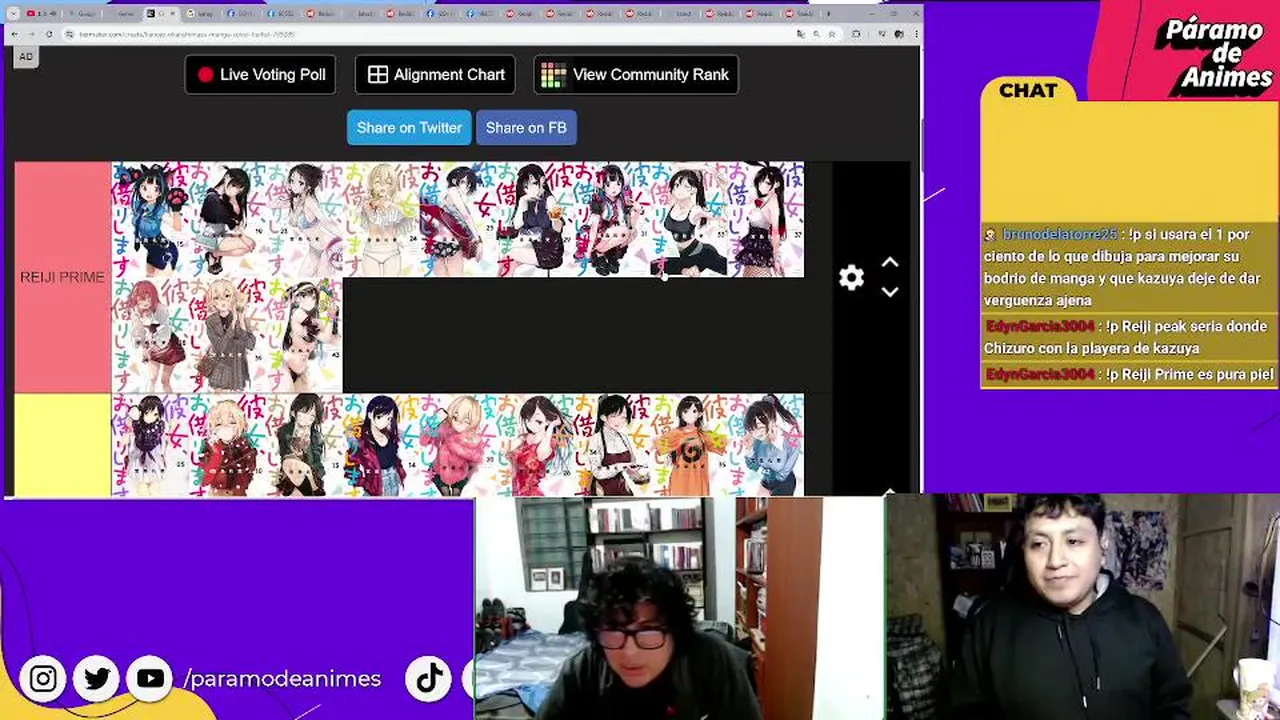Select cover of pink-haired girl in red skirt
Image resolution: width=1280 pixels, height=720 pixels.
click(150, 335)
